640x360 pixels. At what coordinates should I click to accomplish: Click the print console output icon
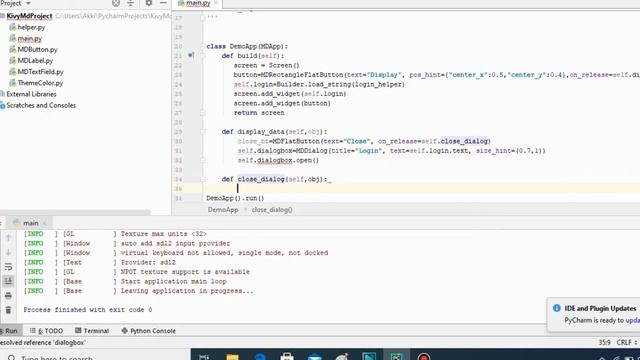8,296
